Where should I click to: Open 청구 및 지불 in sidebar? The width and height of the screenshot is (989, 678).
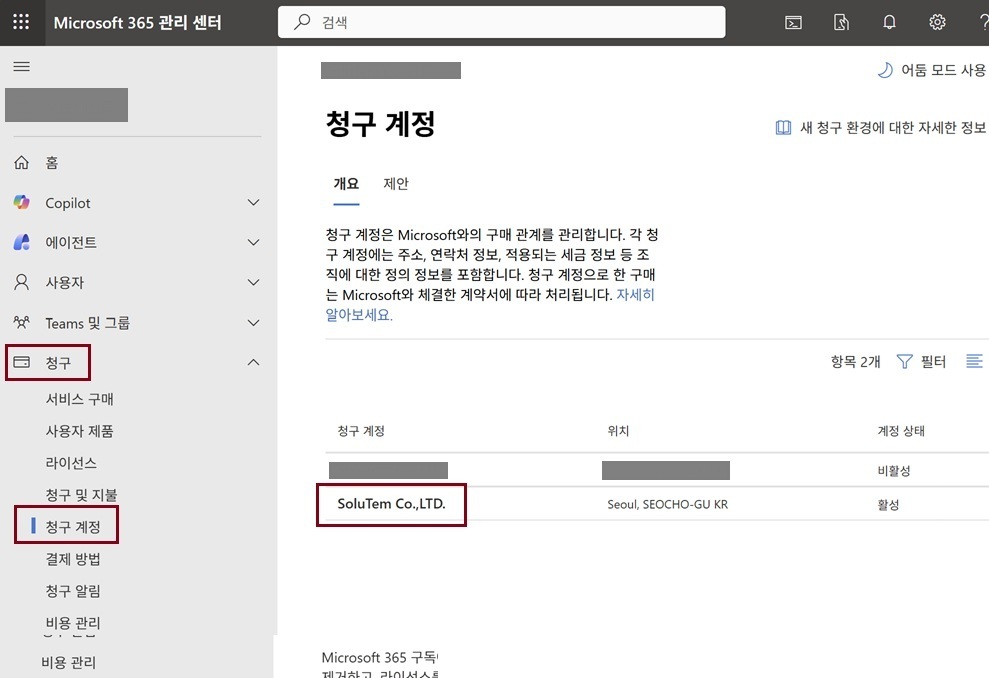click(x=81, y=495)
